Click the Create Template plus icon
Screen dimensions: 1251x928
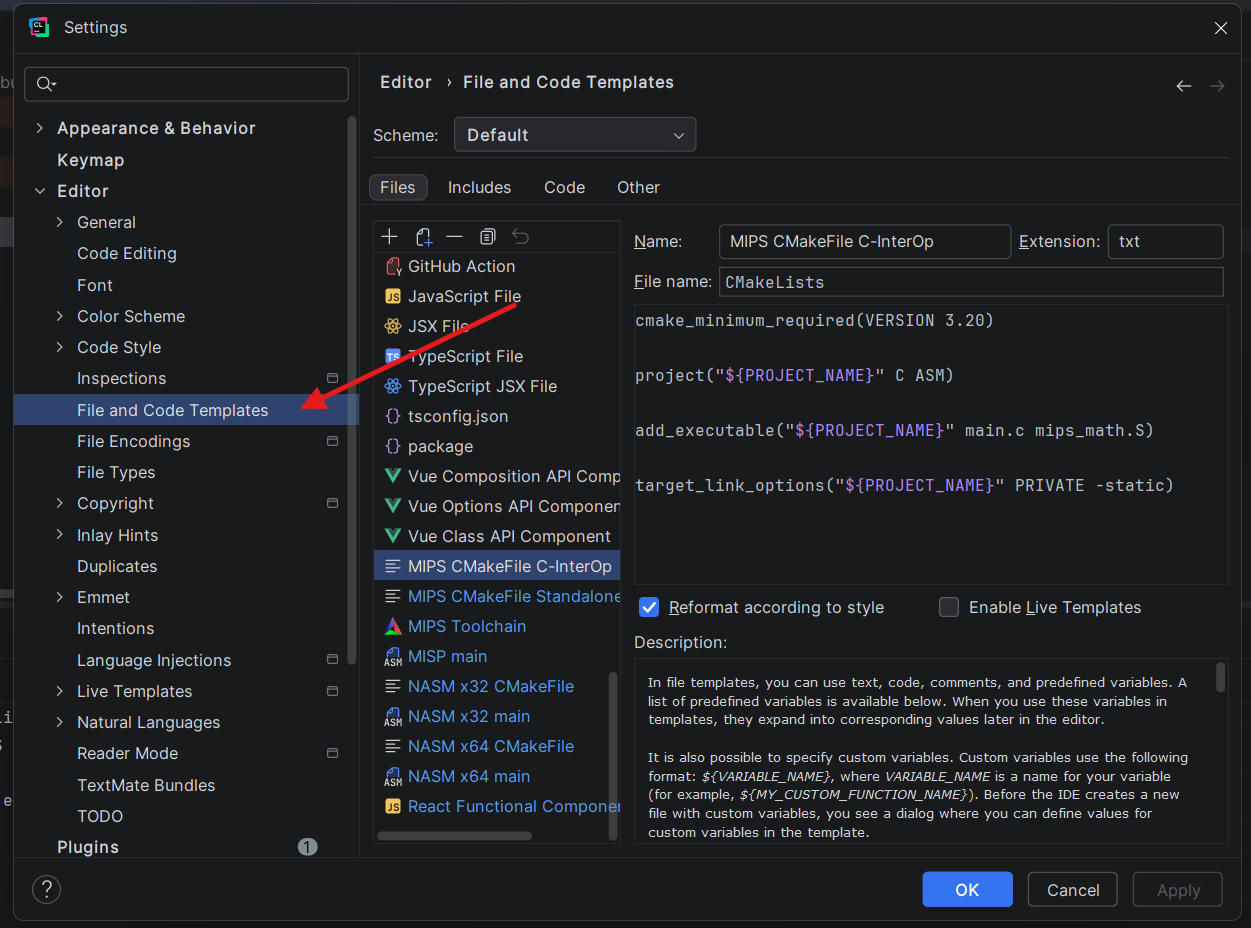pos(390,237)
